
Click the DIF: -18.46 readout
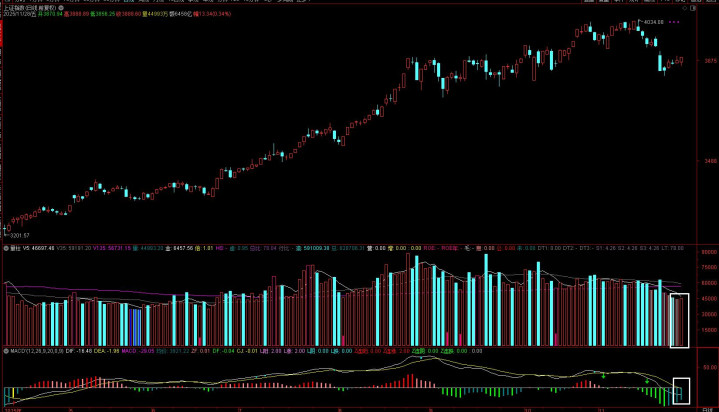(x=79, y=351)
